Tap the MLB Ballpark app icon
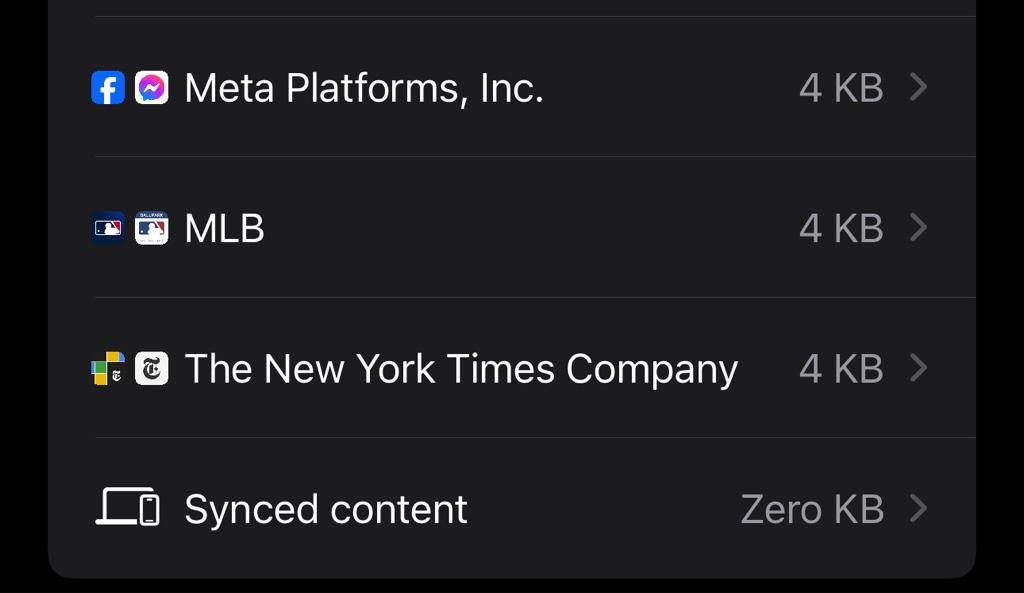 [x=151, y=228]
